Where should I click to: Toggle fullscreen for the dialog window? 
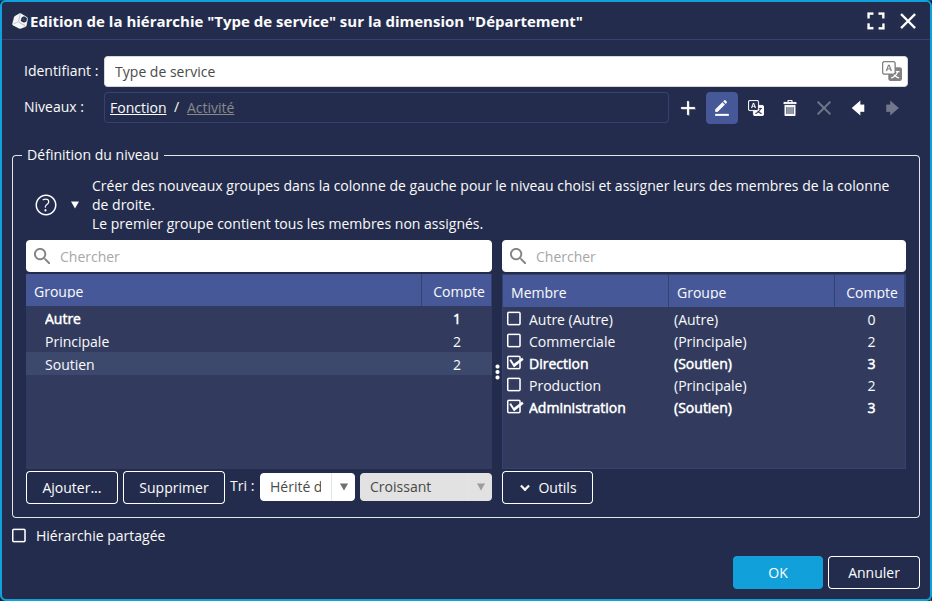[876, 21]
